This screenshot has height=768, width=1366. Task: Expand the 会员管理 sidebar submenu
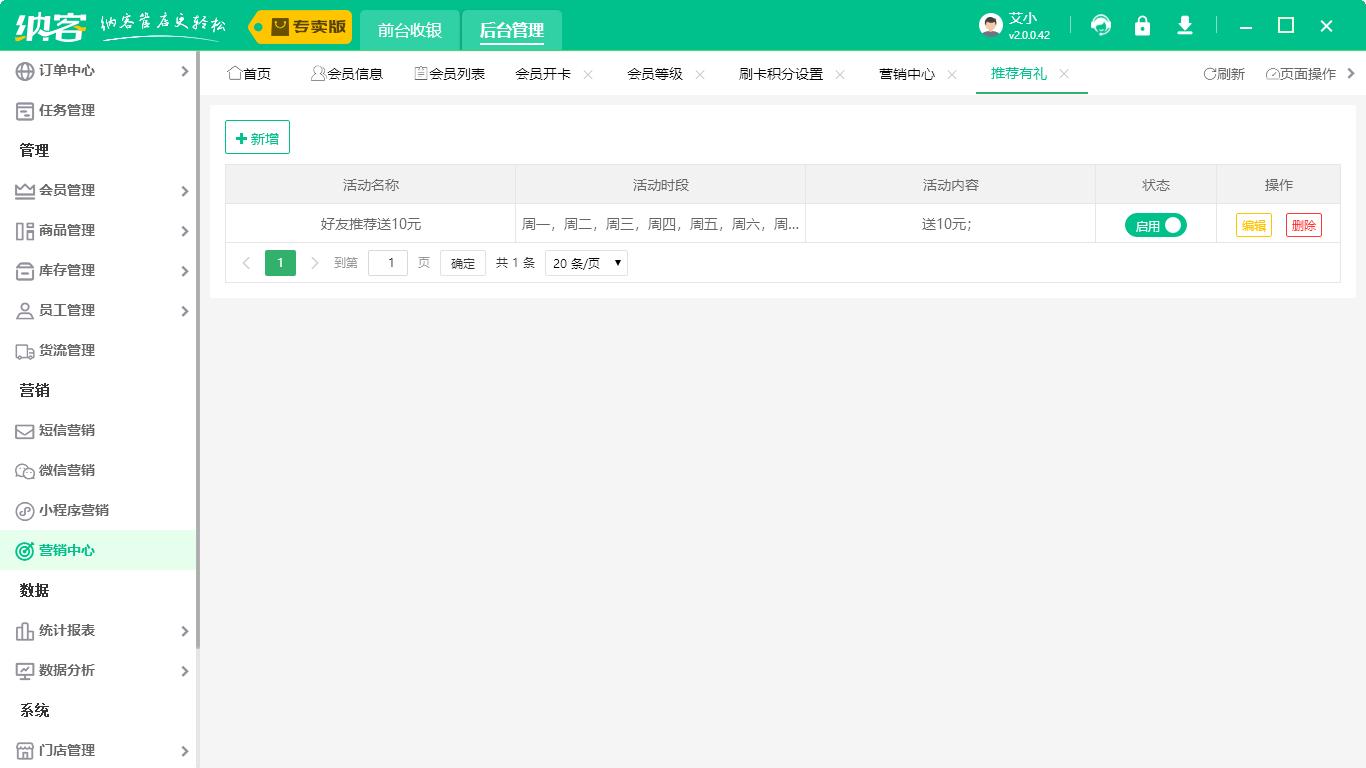(x=66, y=190)
